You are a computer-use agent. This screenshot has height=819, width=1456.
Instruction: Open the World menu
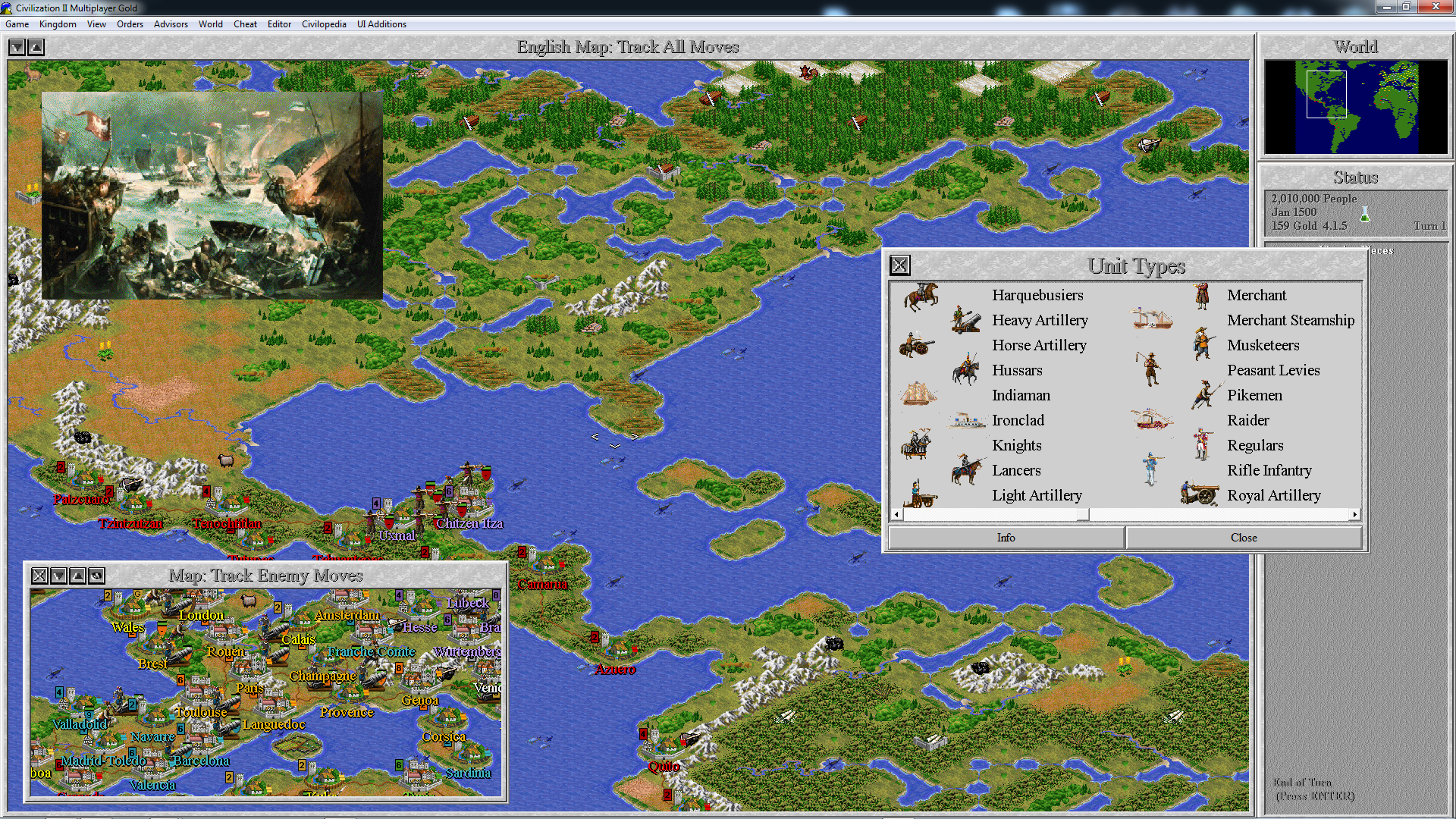point(211,24)
